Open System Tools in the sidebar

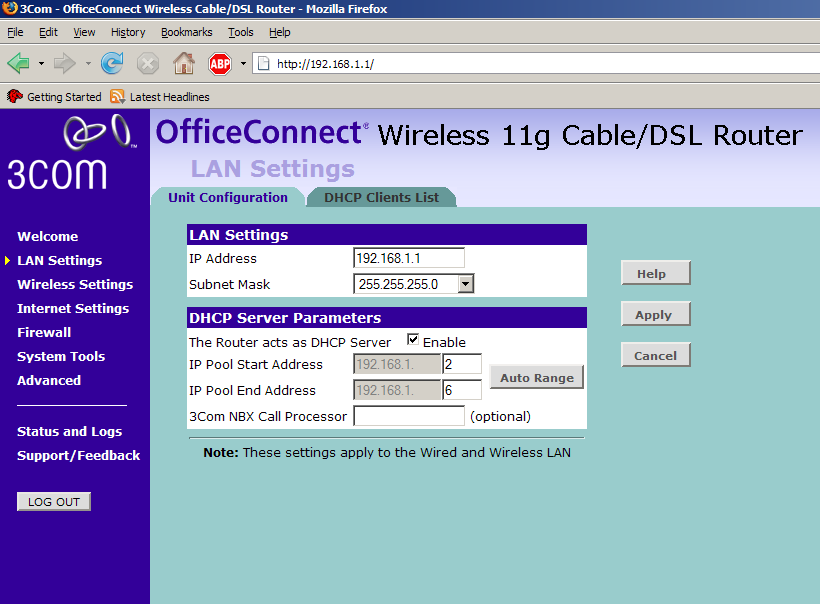click(61, 357)
